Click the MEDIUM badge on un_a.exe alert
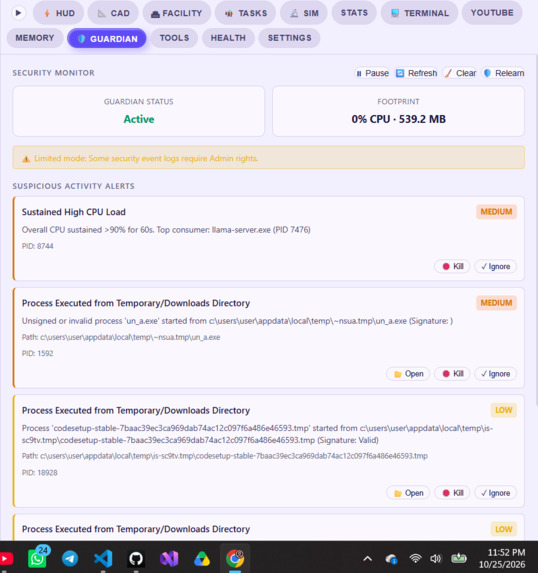This screenshot has height=573, width=538. click(x=496, y=303)
